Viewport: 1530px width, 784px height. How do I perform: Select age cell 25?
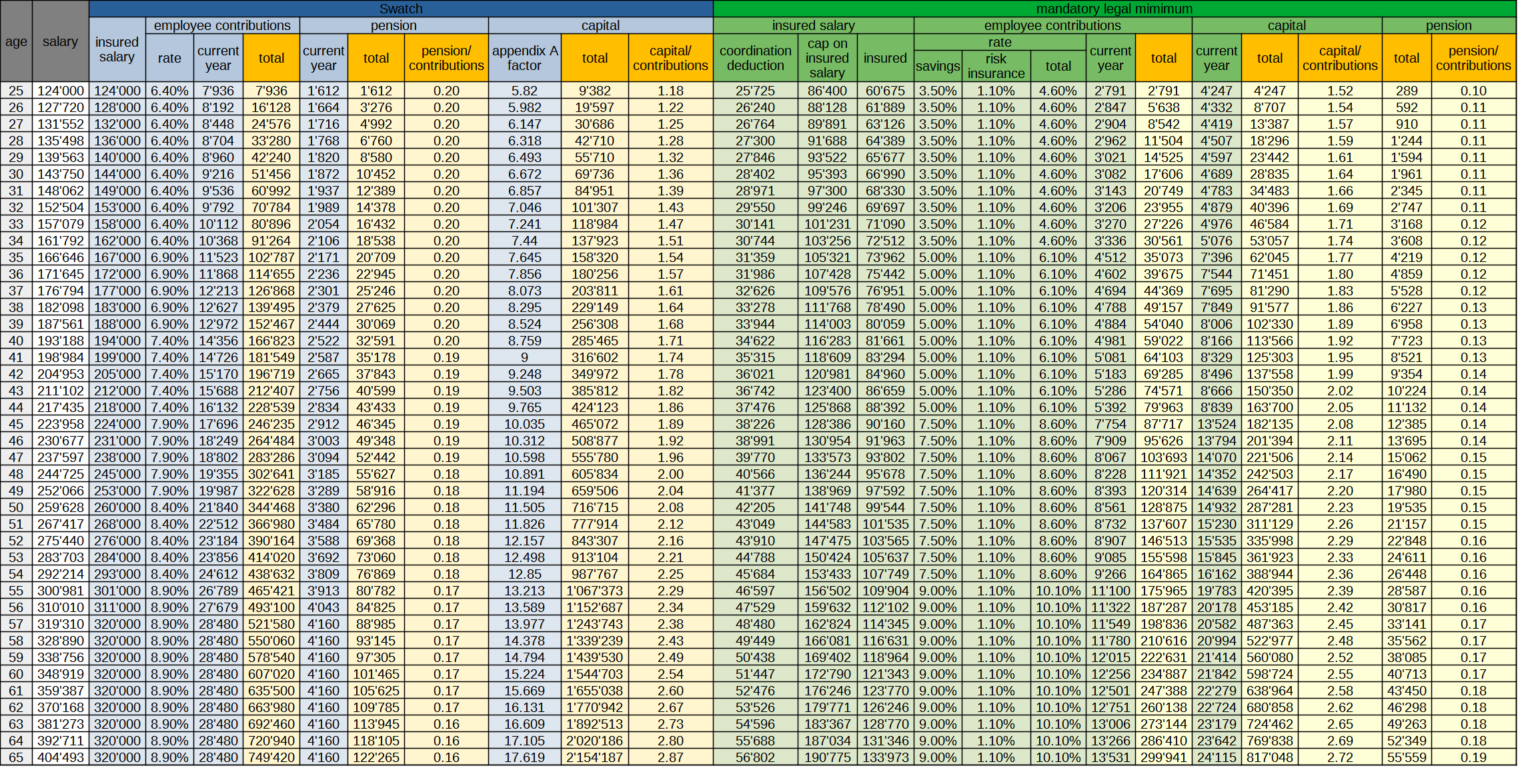tap(16, 91)
